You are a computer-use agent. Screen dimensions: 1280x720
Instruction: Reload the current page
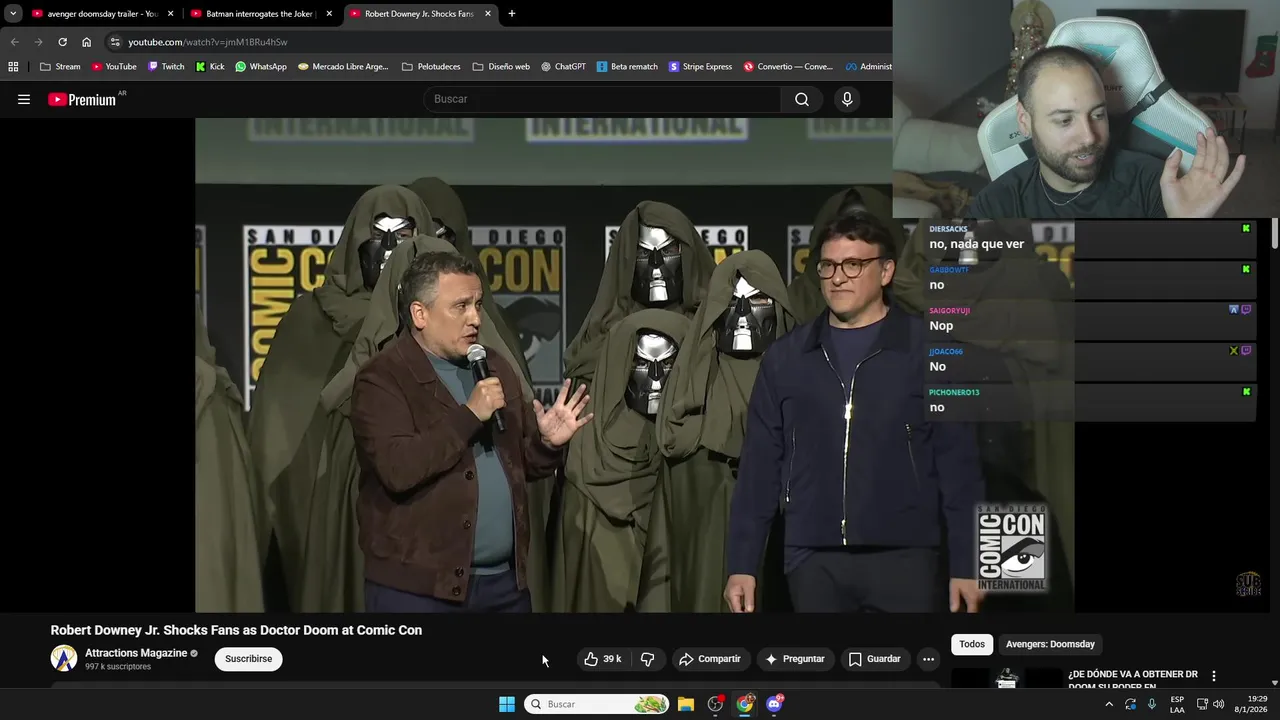[x=62, y=42]
